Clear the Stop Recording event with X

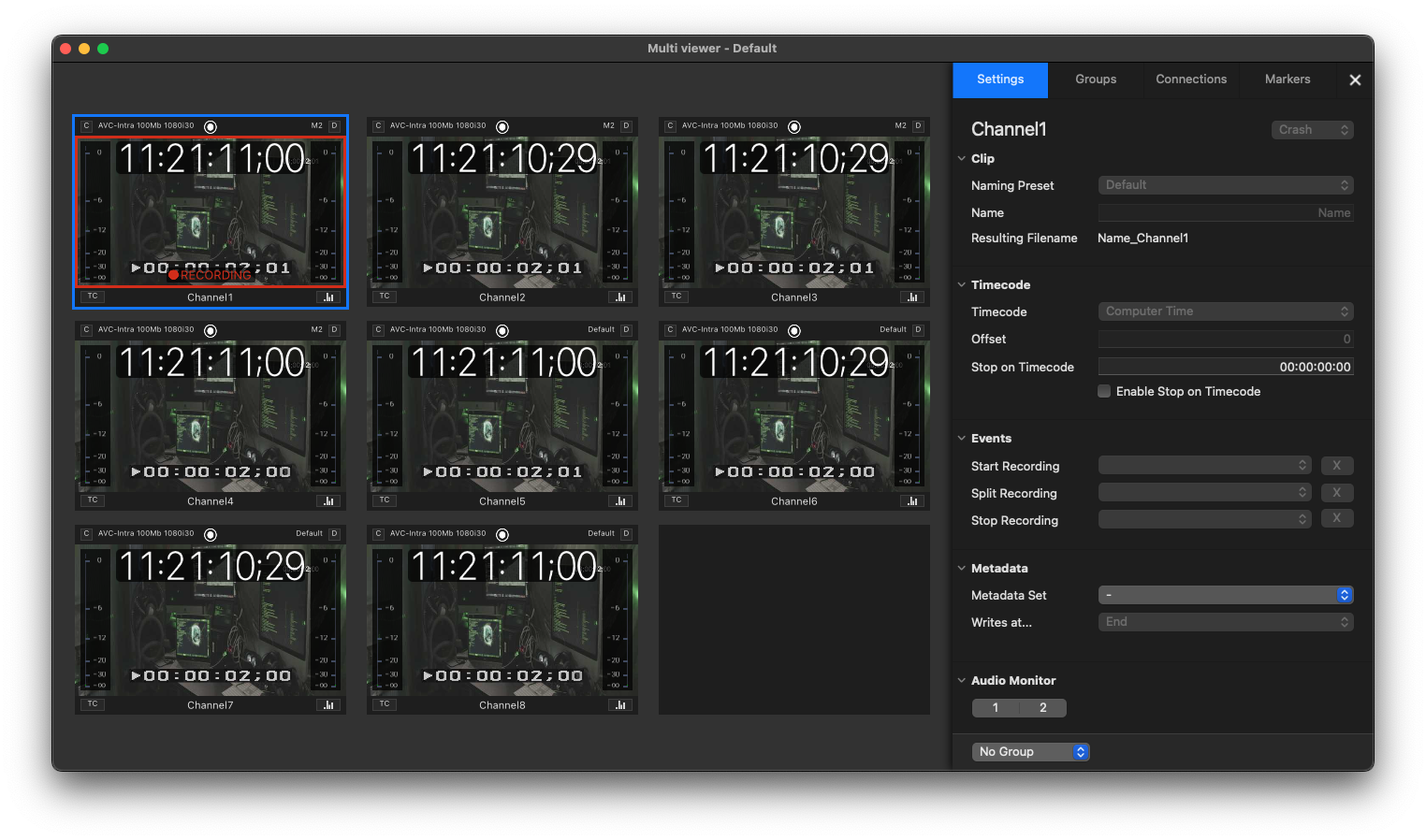coord(1337,518)
